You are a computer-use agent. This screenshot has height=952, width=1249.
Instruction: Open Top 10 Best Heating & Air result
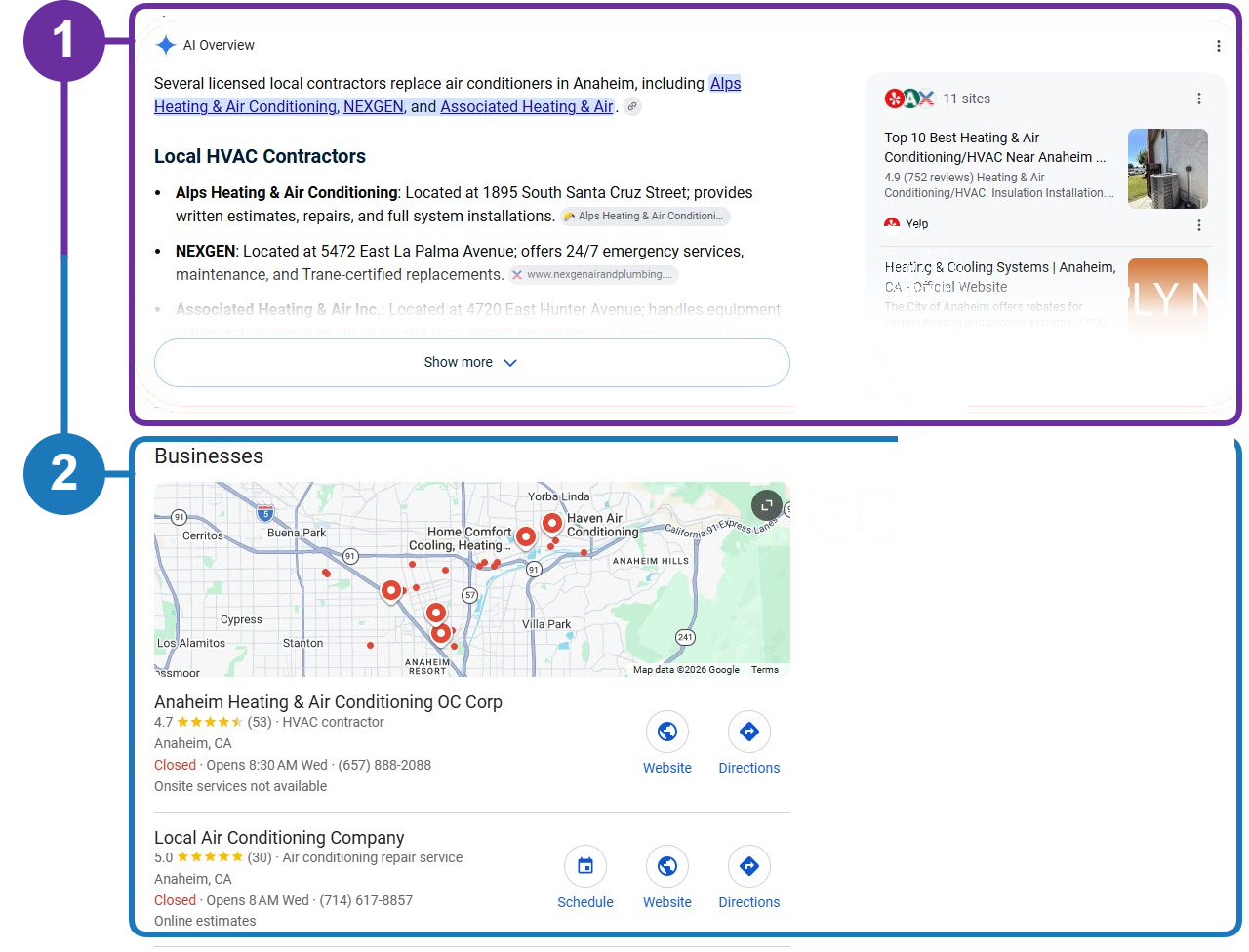click(x=995, y=147)
